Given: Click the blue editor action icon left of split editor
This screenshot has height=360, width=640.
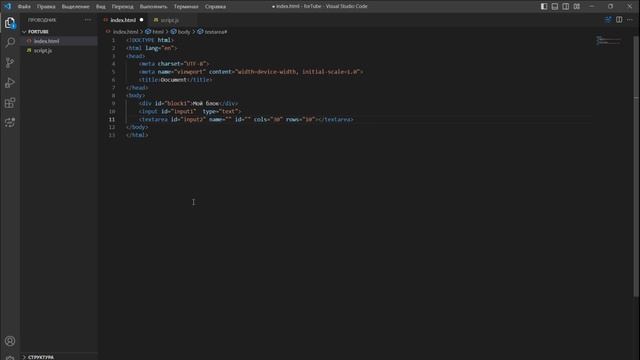Looking at the screenshot, I should point(608,20).
